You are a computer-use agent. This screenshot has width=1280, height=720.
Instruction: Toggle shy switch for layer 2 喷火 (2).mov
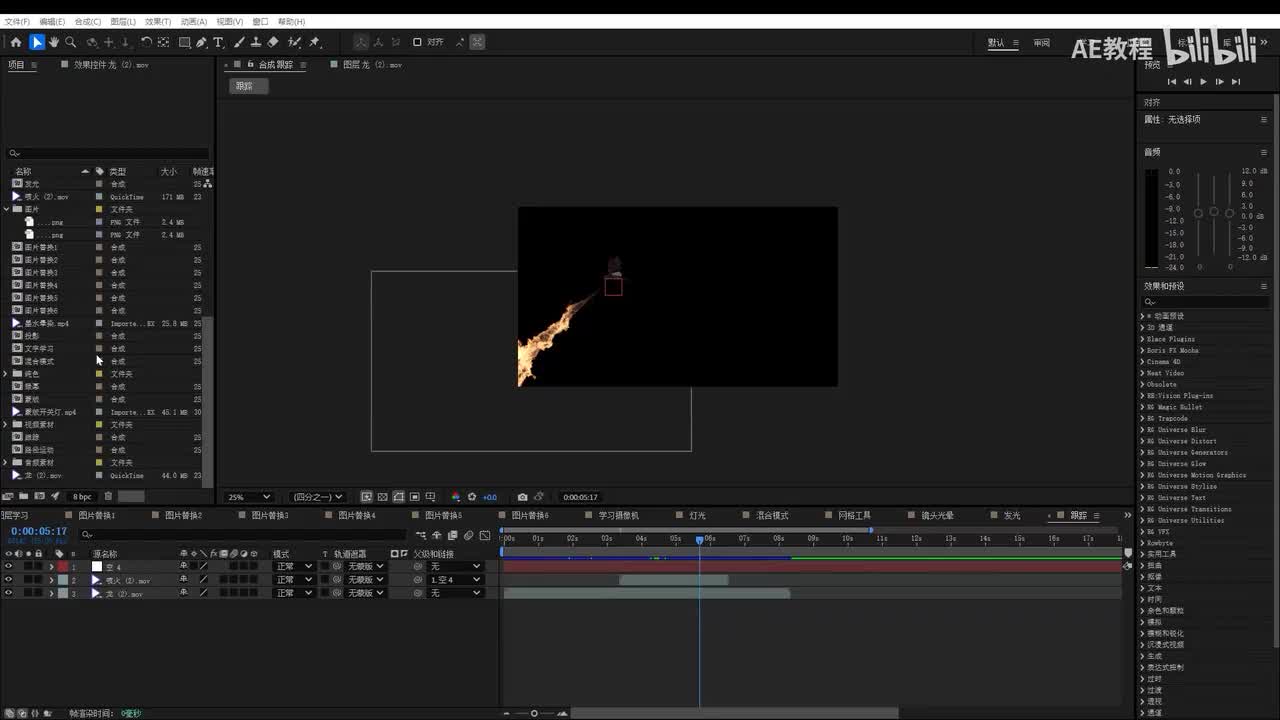(x=183, y=580)
